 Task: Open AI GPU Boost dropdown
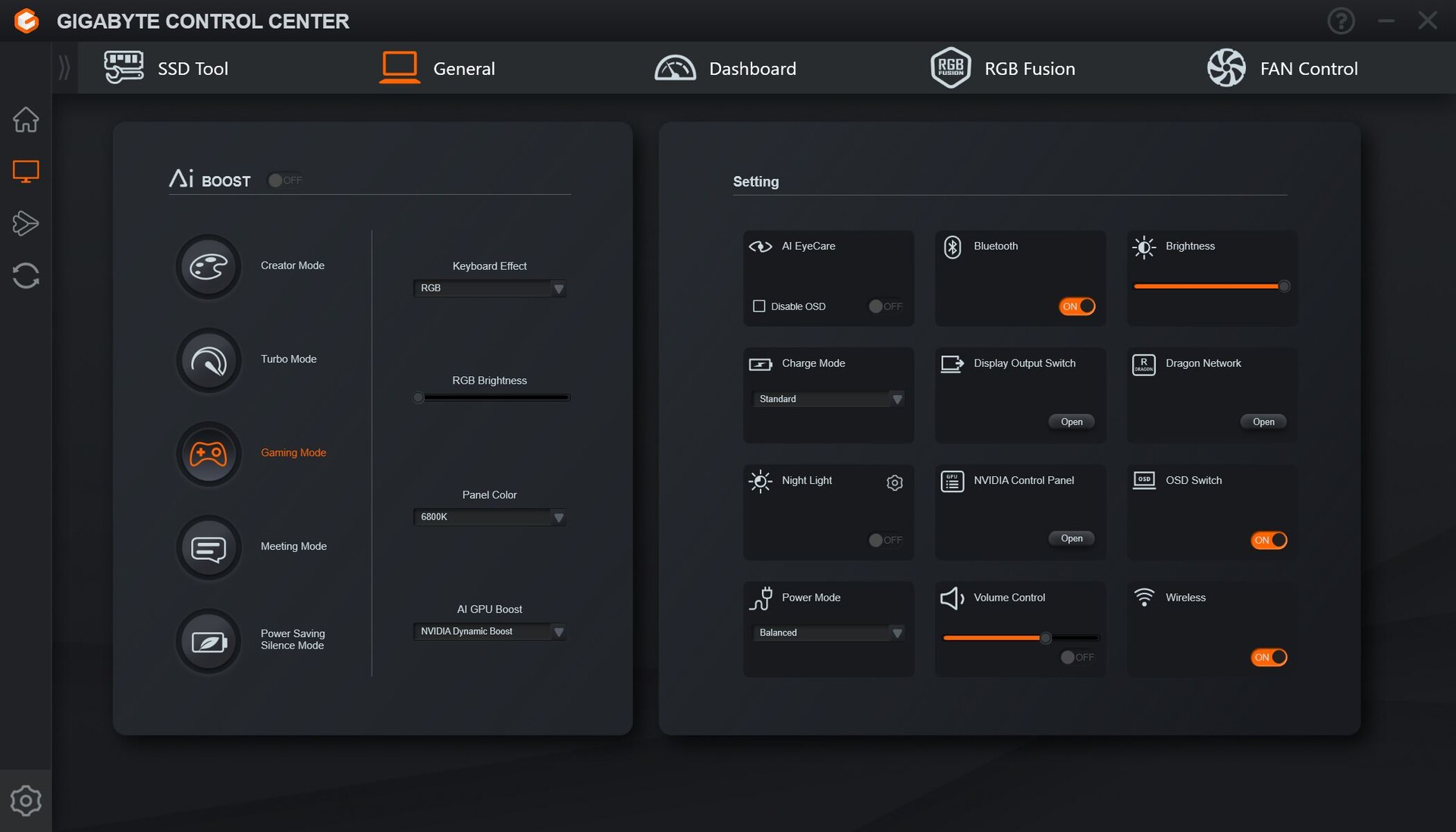(490, 632)
